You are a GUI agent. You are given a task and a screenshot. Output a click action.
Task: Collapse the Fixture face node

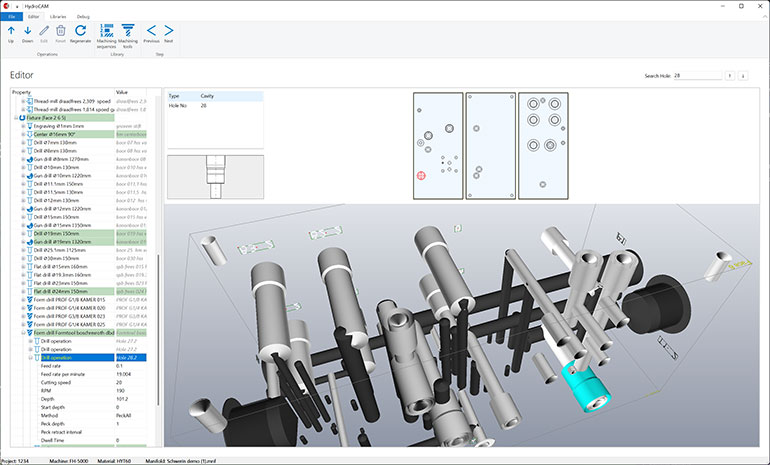pyautogui.click(x=16, y=118)
